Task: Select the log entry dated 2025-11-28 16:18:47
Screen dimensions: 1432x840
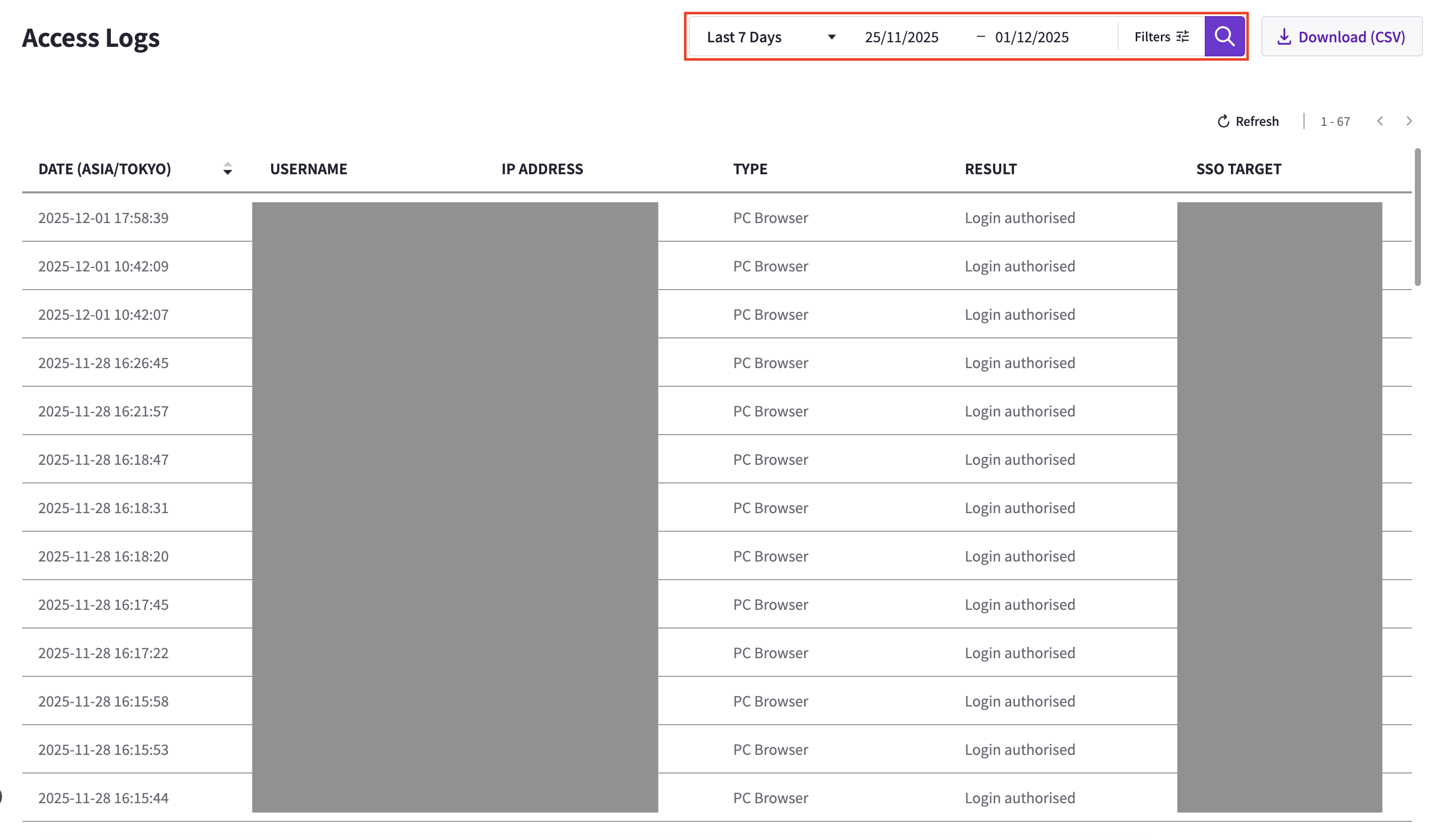Action: click(x=717, y=459)
